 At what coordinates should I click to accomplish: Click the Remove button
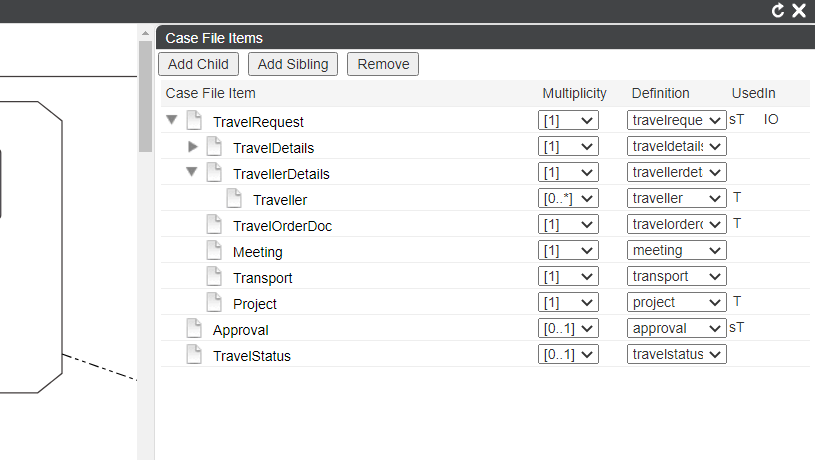383,64
